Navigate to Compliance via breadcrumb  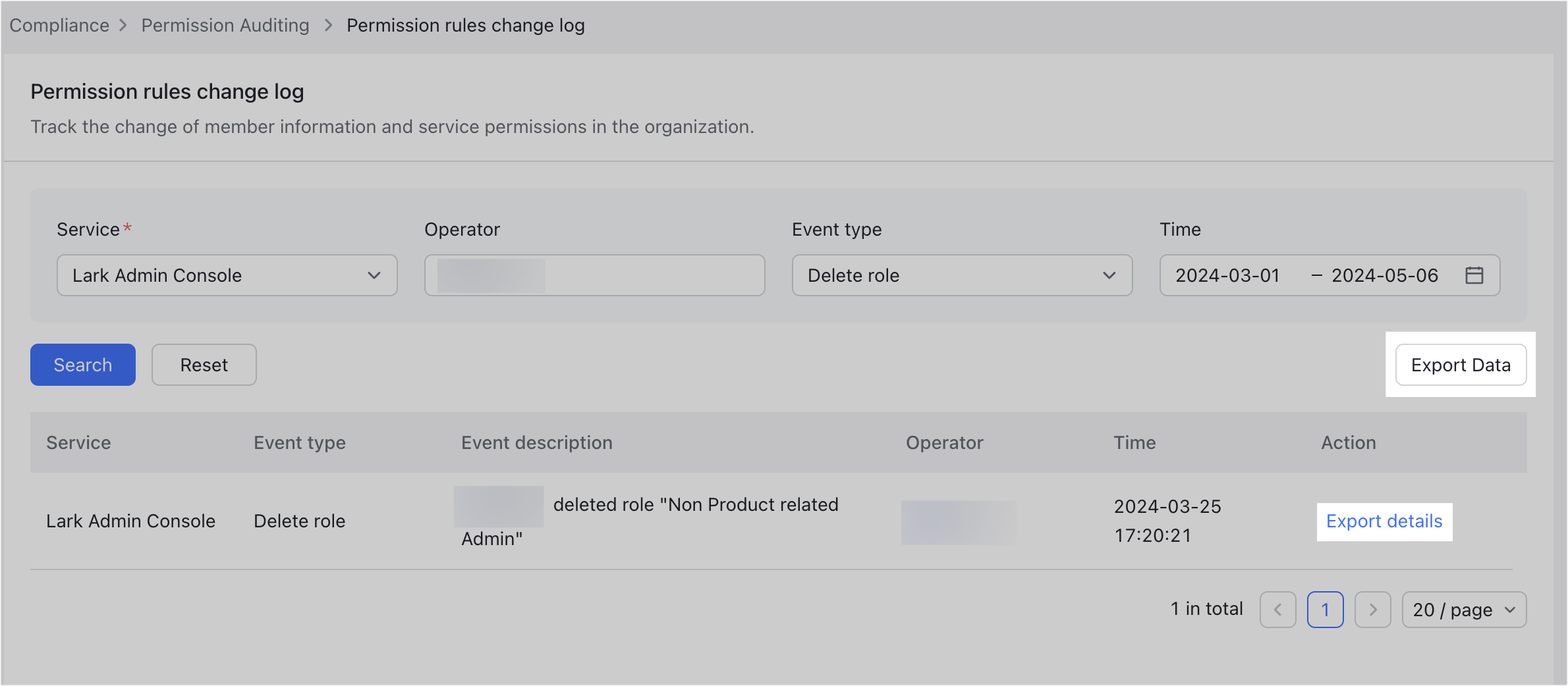click(x=59, y=25)
